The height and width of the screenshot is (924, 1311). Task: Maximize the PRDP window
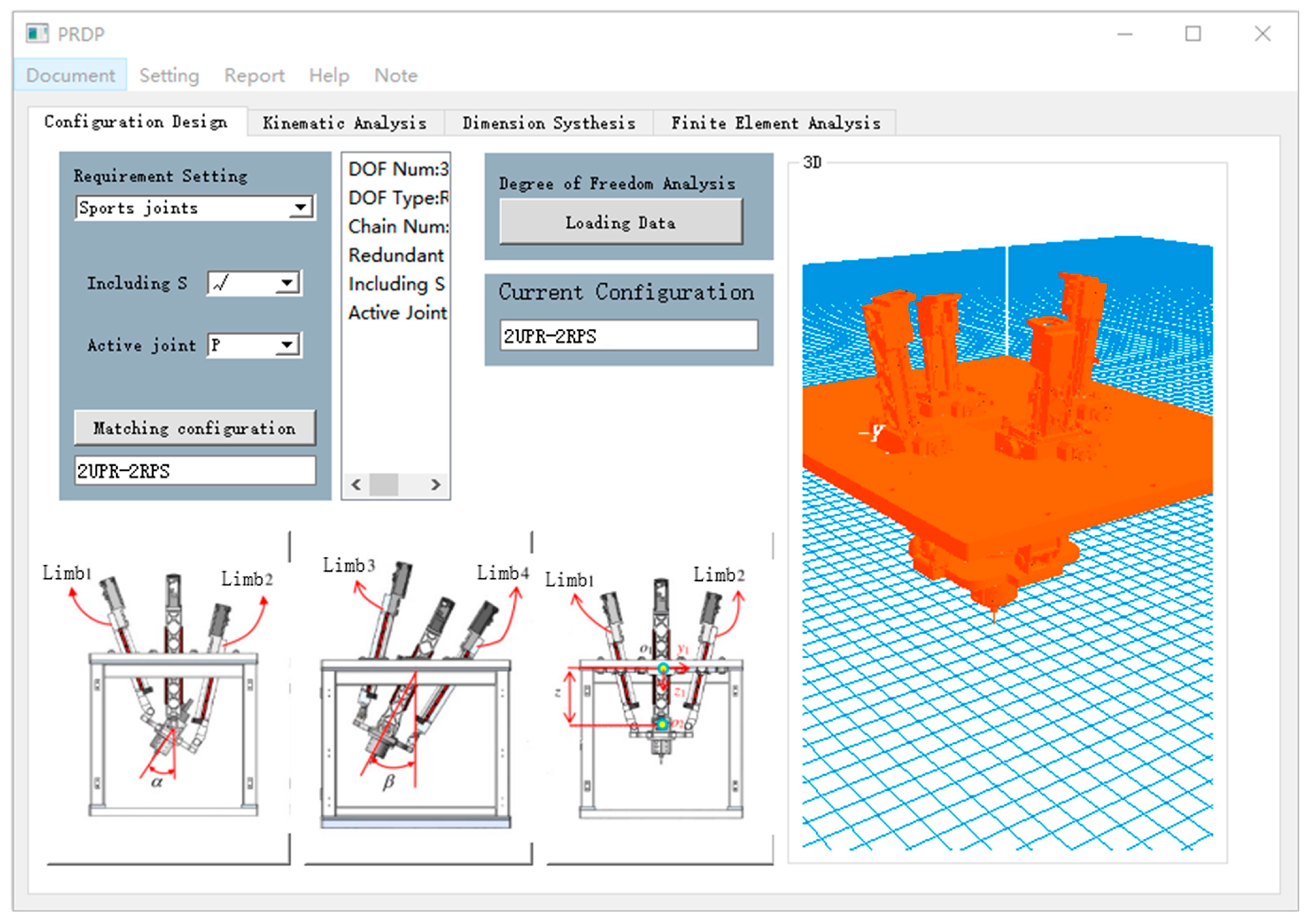(x=1192, y=34)
